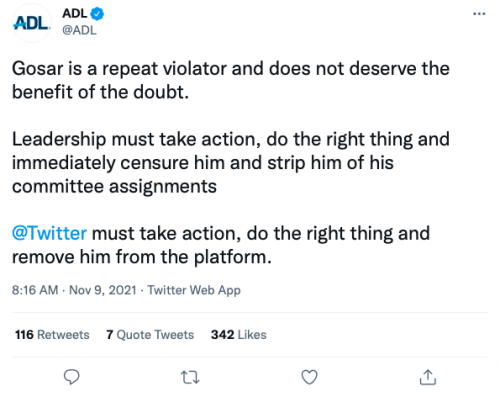Open the Twitter Web App source link

tap(194, 290)
